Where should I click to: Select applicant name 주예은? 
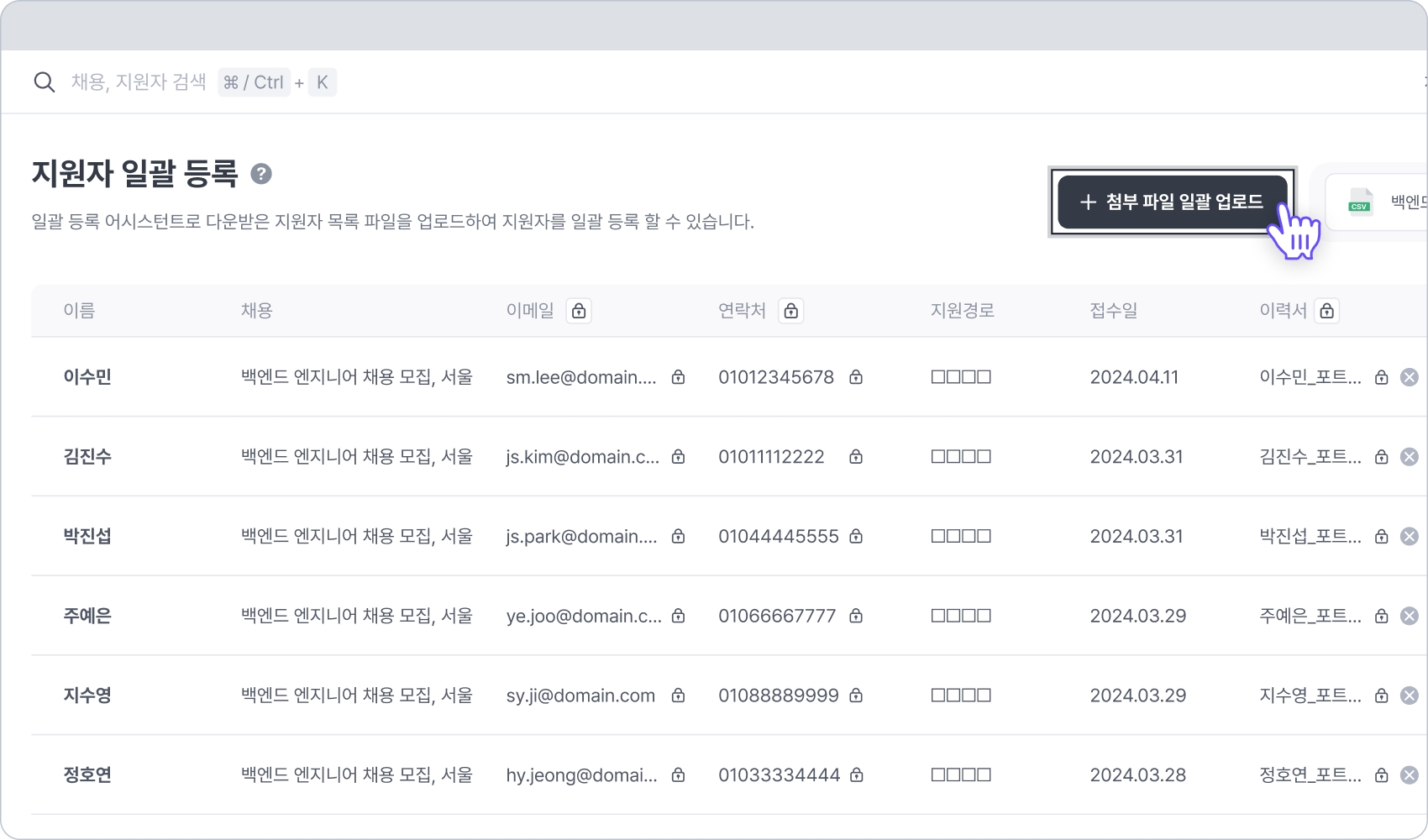87,616
